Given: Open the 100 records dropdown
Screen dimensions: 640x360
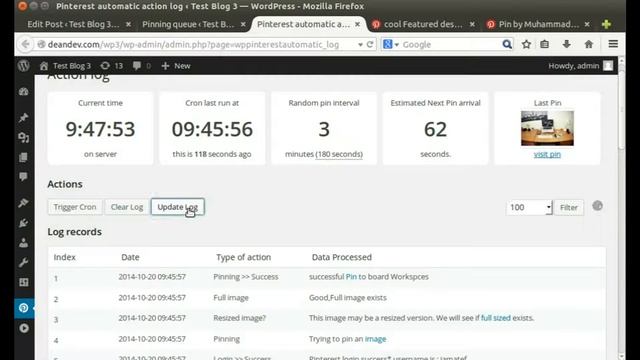Looking at the screenshot, I should pyautogui.click(x=529, y=207).
